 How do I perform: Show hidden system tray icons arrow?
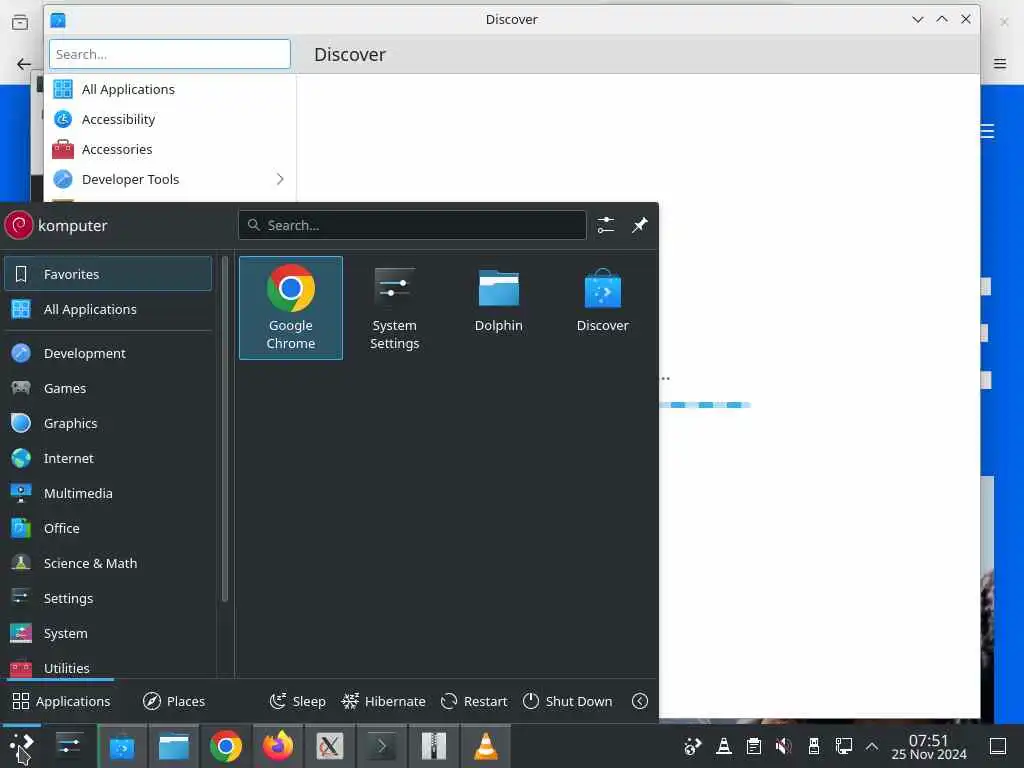pyautogui.click(x=872, y=746)
